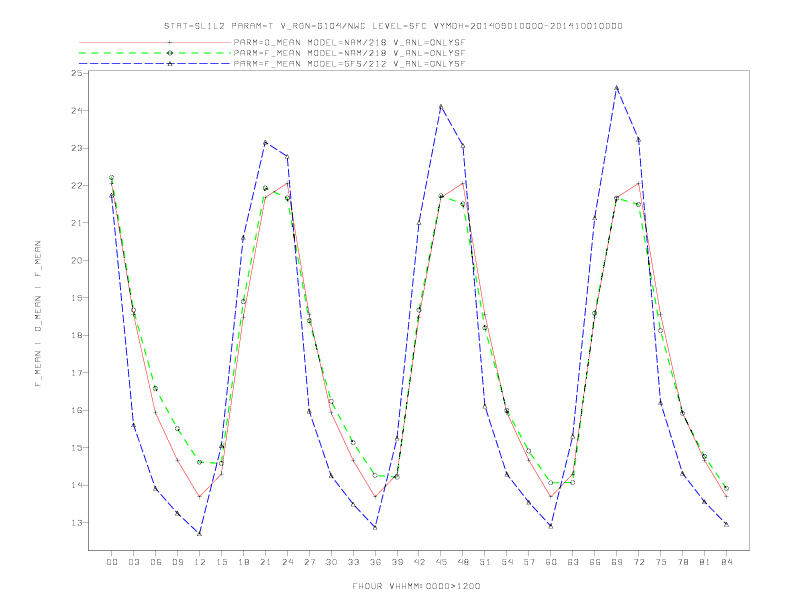Click y-axis tick value 23

tap(77, 148)
